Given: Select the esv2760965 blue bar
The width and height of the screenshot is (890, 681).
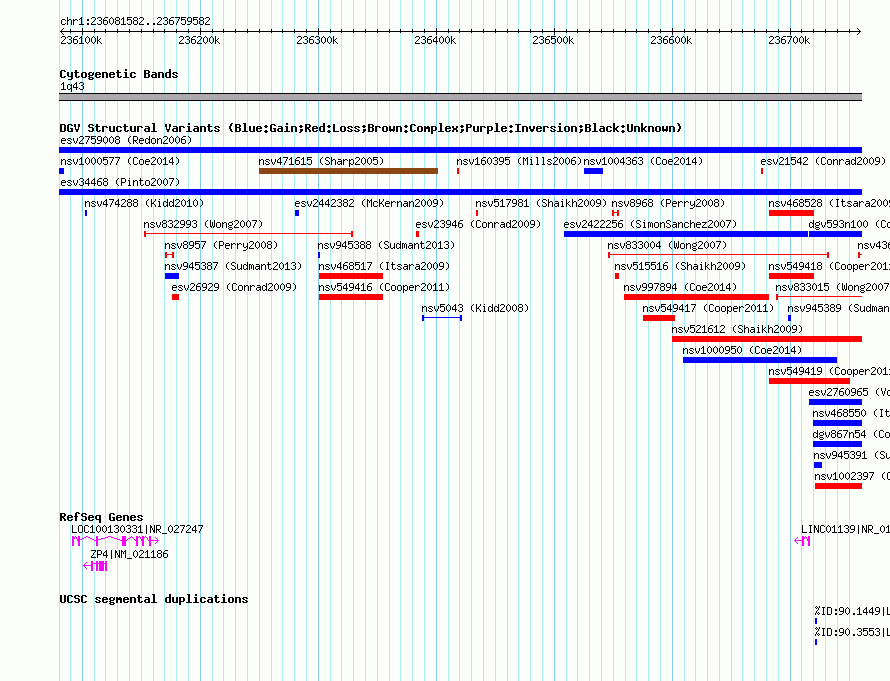Looking at the screenshot, I should [x=836, y=402].
